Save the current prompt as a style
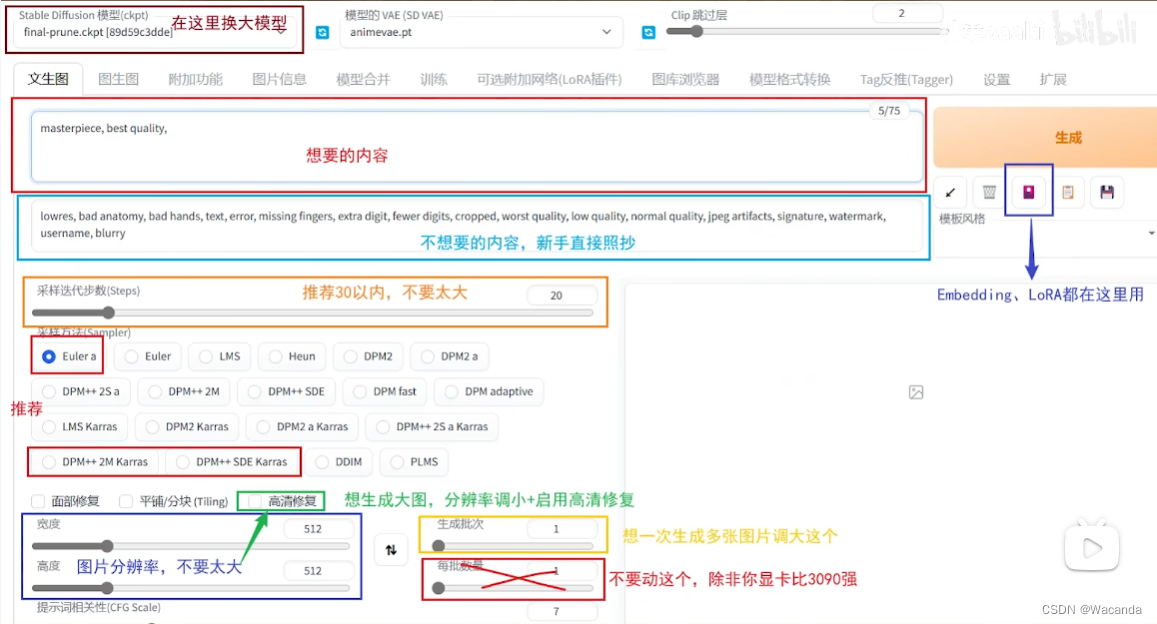The width and height of the screenshot is (1157, 624). (x=1107, y=192)
